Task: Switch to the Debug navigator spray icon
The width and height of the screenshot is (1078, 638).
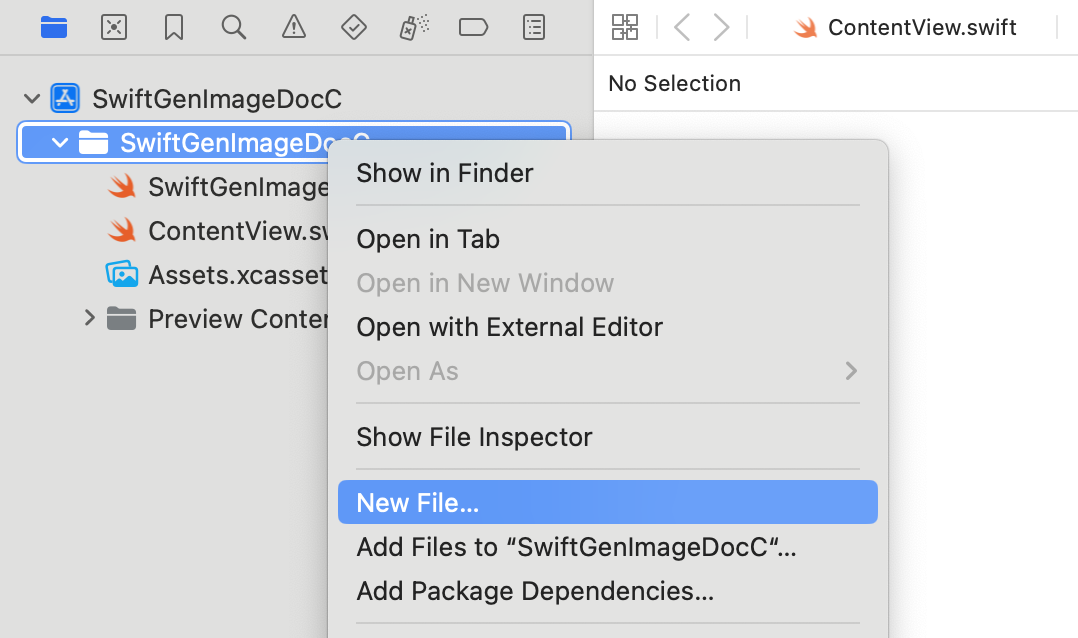Action: click(x=414, y=27)
